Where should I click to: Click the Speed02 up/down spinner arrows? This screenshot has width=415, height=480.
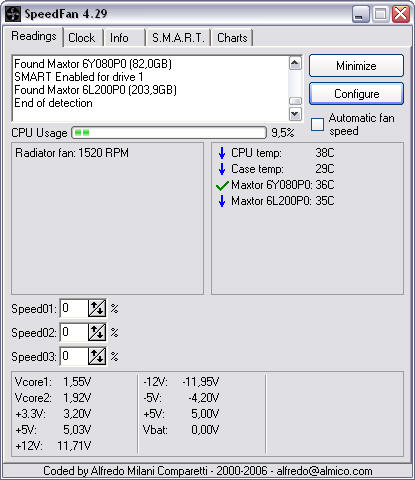(x=97, y=333)
